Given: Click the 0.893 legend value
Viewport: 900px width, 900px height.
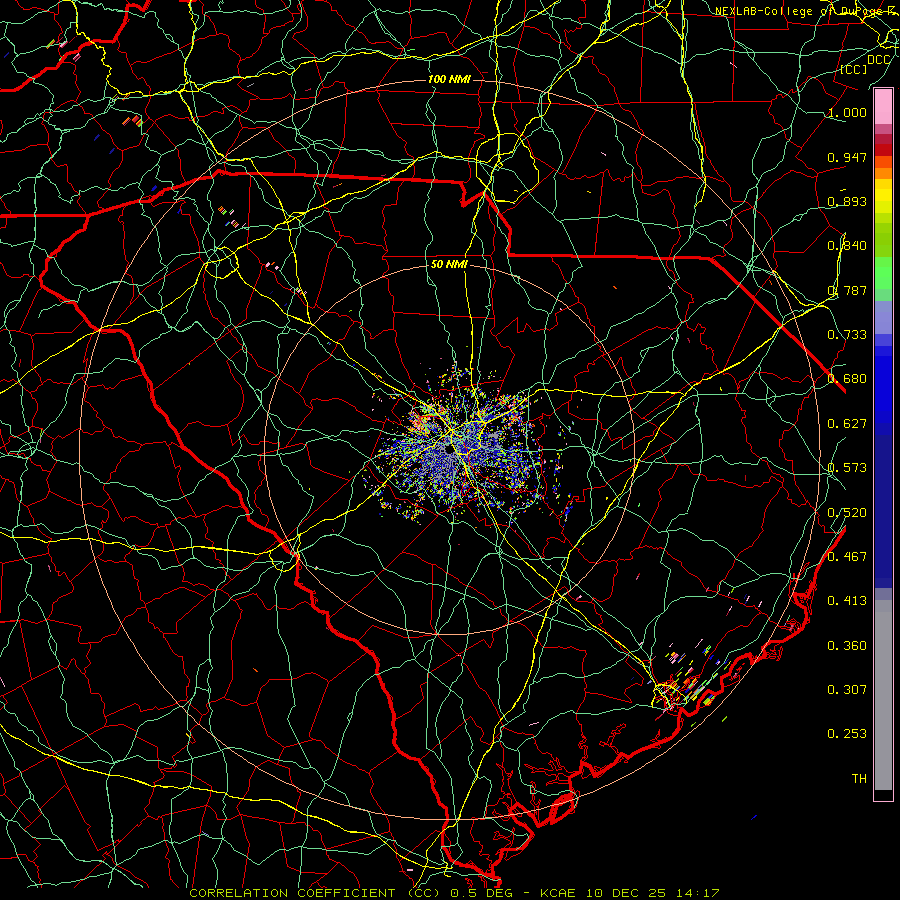Looking at the screenshot, I should point(847,201).
